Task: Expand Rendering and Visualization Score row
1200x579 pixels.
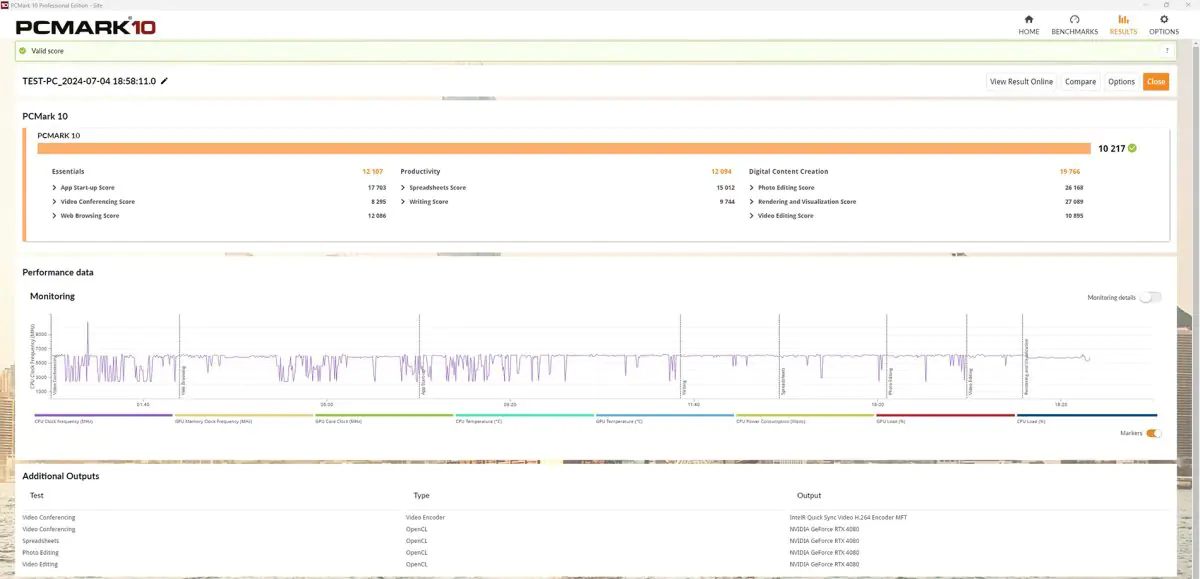Action: (752, 202)
